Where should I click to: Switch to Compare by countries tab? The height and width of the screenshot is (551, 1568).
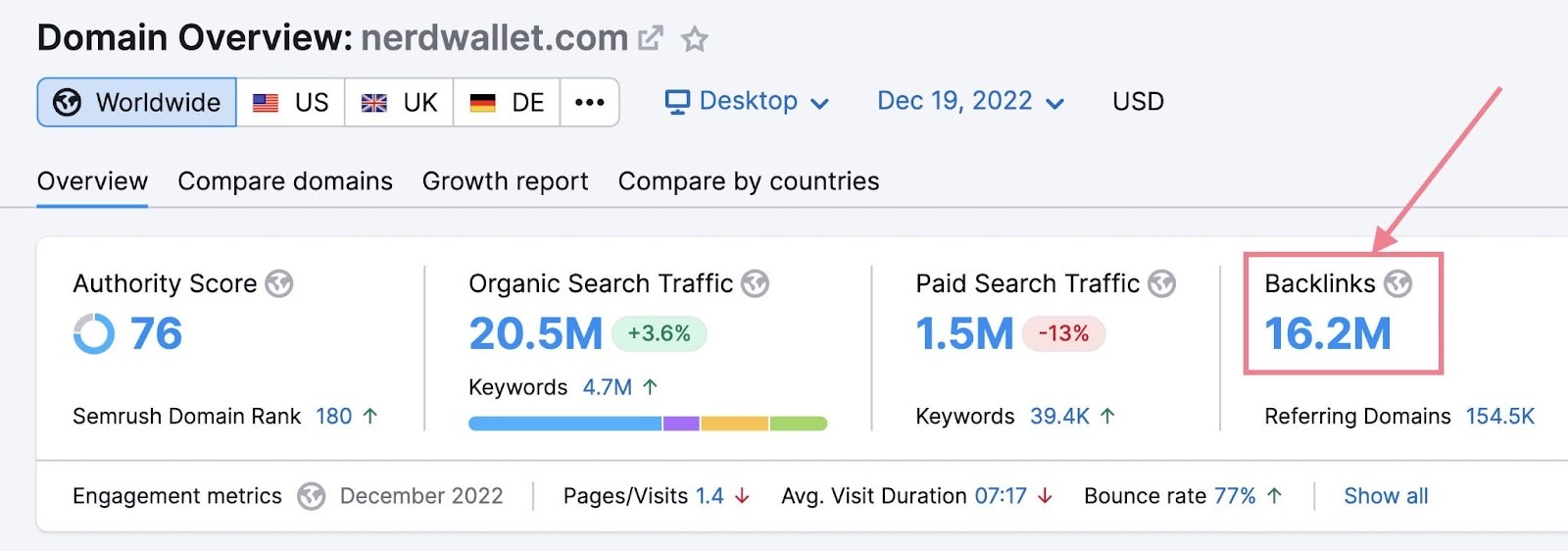pos(749,181)
